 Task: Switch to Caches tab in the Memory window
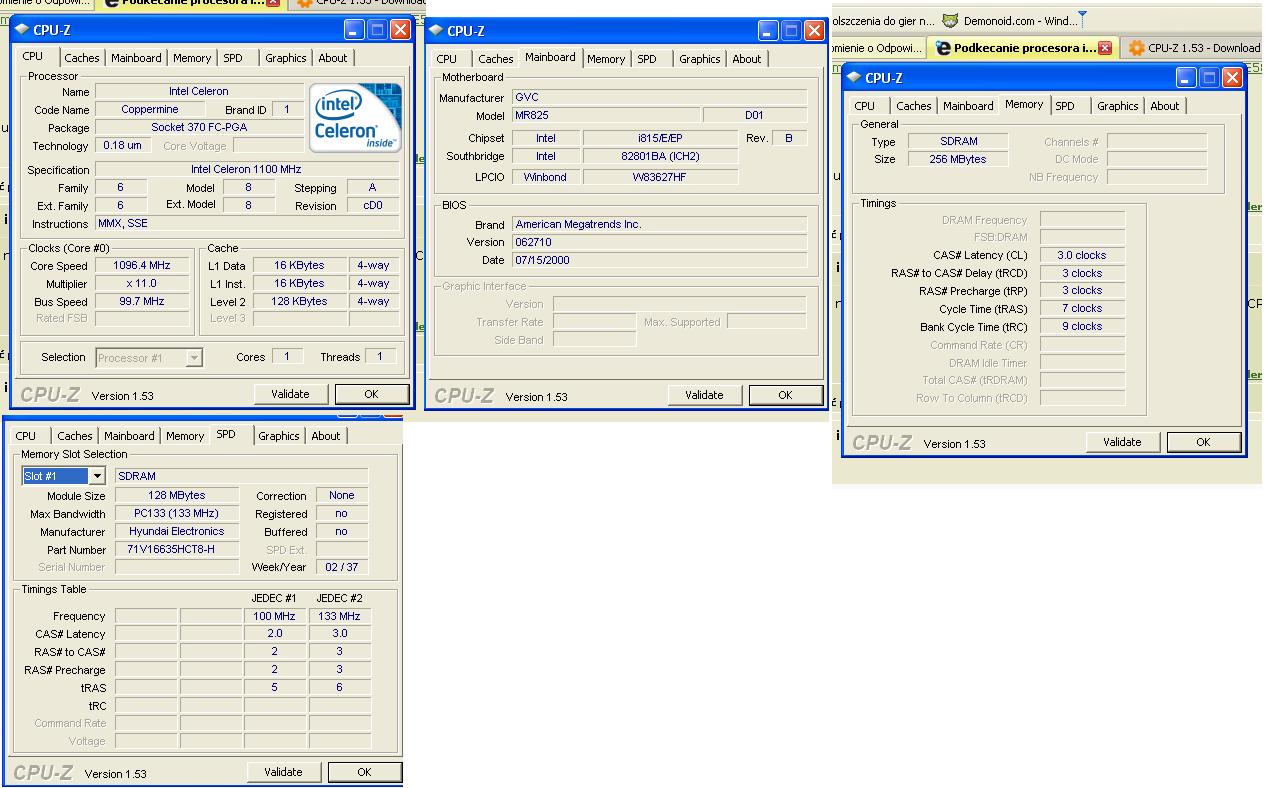[x=914, y=106]
